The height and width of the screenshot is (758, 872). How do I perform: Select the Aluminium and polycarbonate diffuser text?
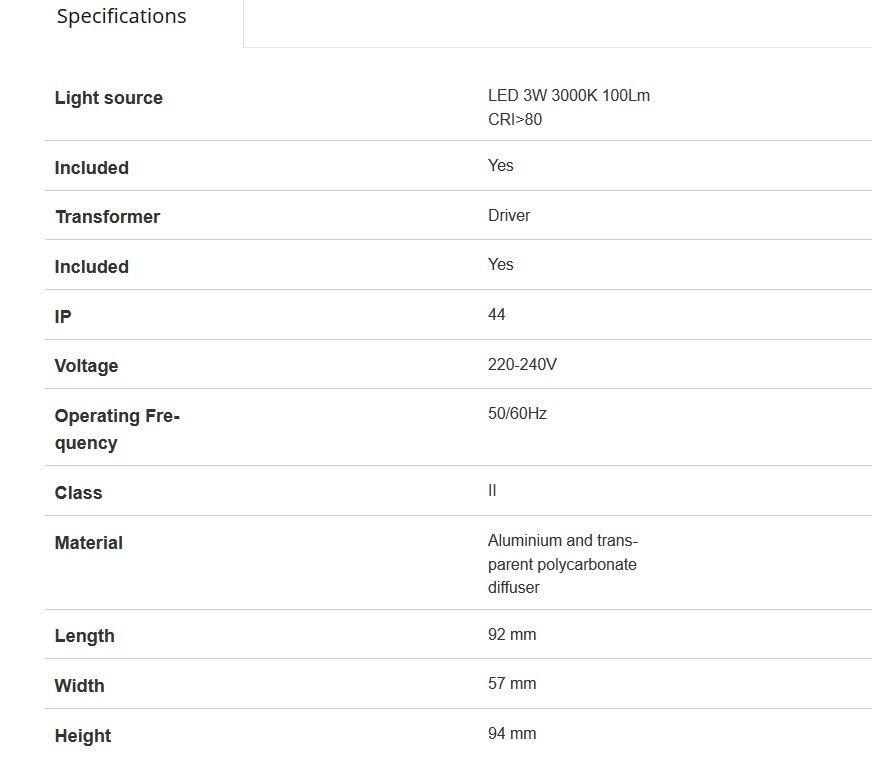pyautogui.click(x=562, y=564)
